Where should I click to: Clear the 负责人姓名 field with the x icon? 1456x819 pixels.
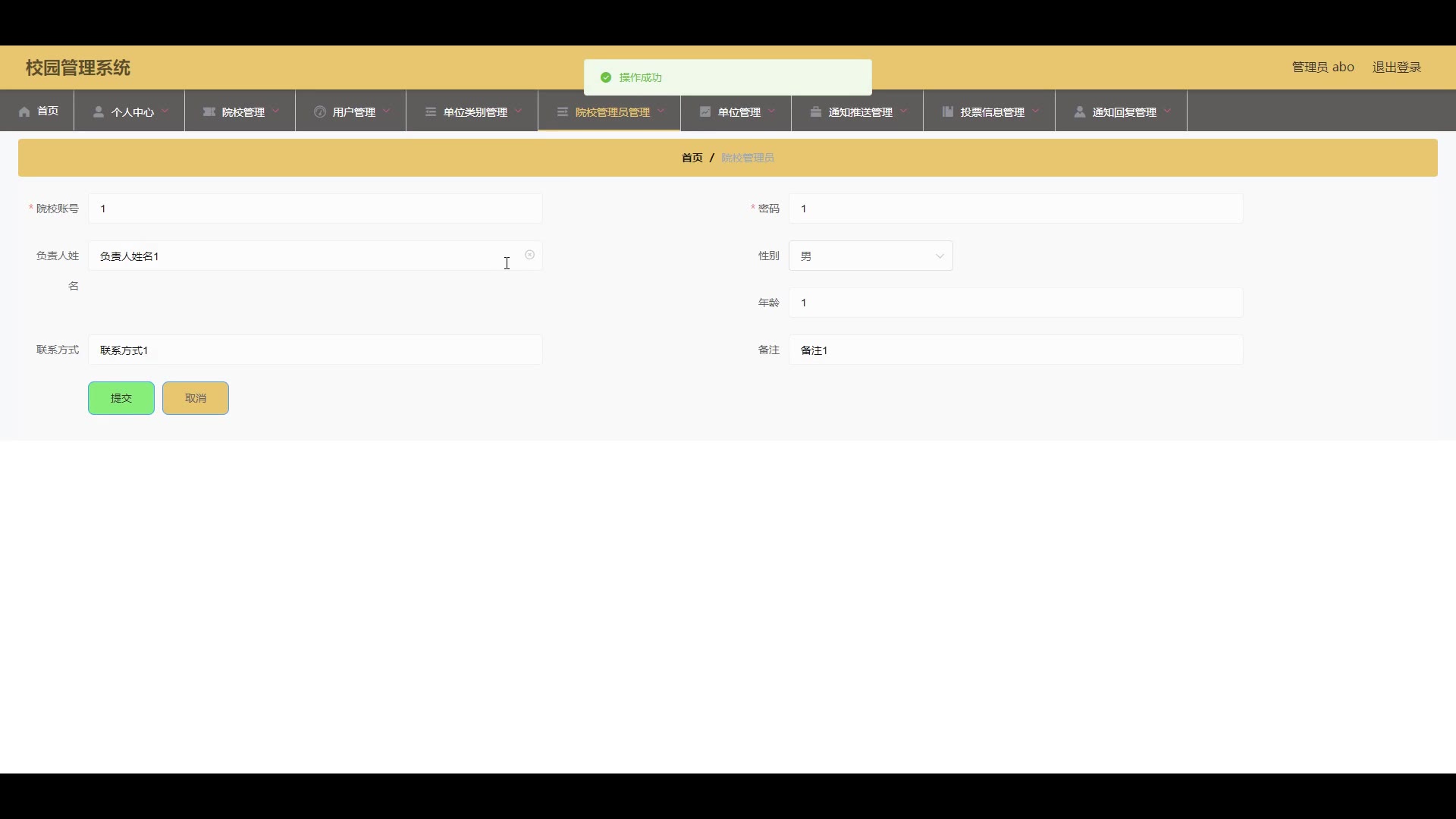coord(530,255)
